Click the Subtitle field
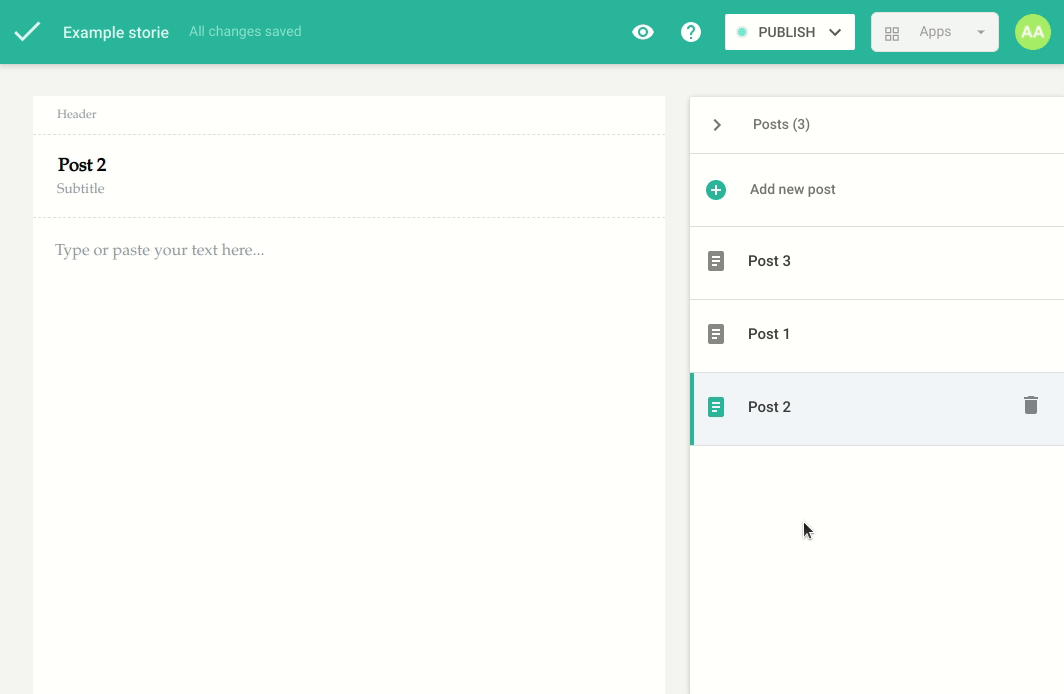 81,189
